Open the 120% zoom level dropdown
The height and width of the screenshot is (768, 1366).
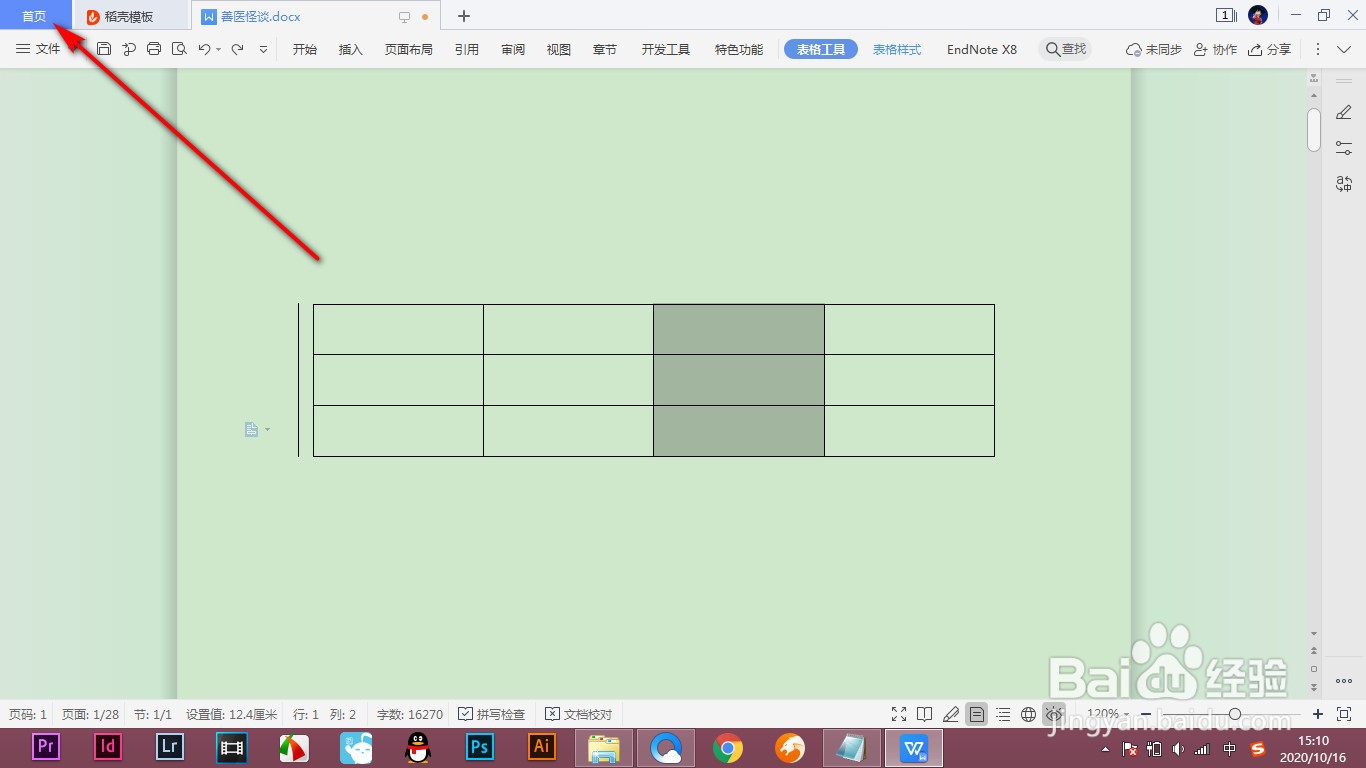click(1108, 714)
